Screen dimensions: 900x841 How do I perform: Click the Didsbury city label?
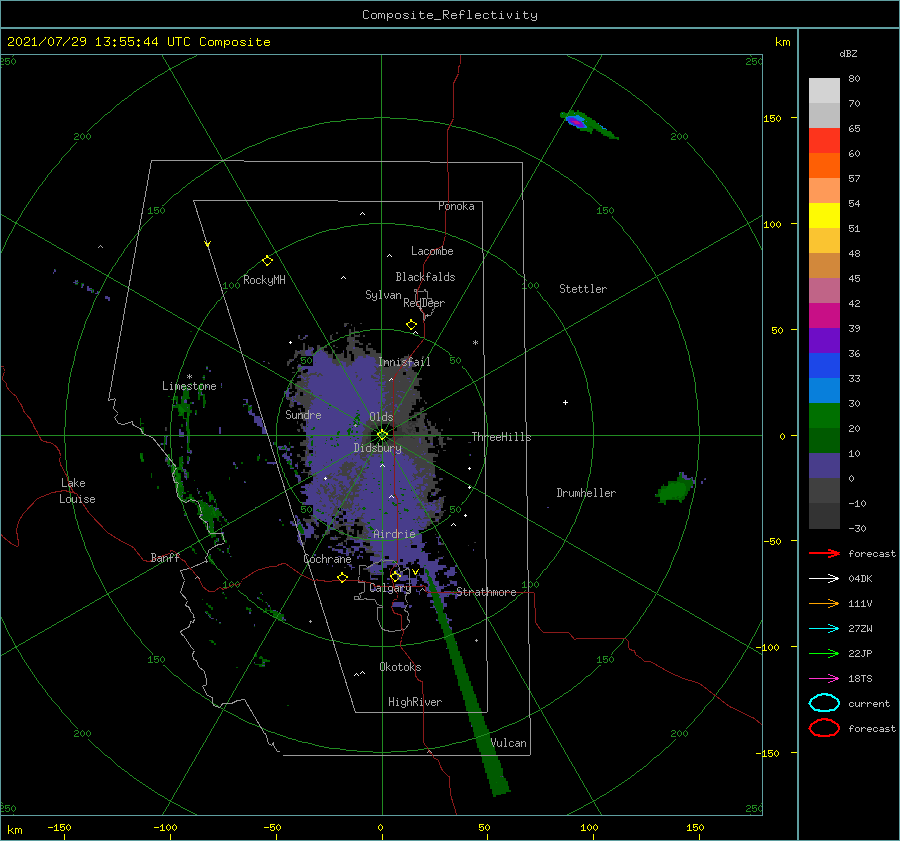coord(378,448)
